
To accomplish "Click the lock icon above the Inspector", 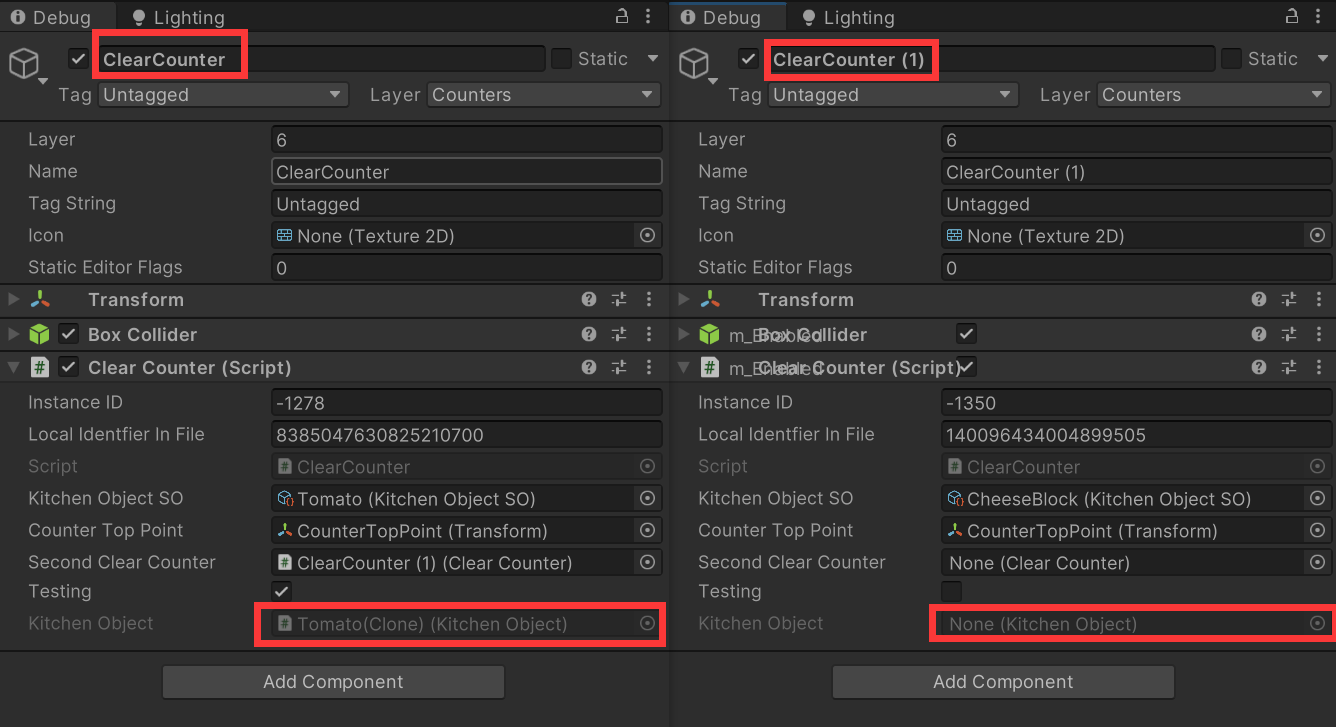I will click(x=622, y=16).
